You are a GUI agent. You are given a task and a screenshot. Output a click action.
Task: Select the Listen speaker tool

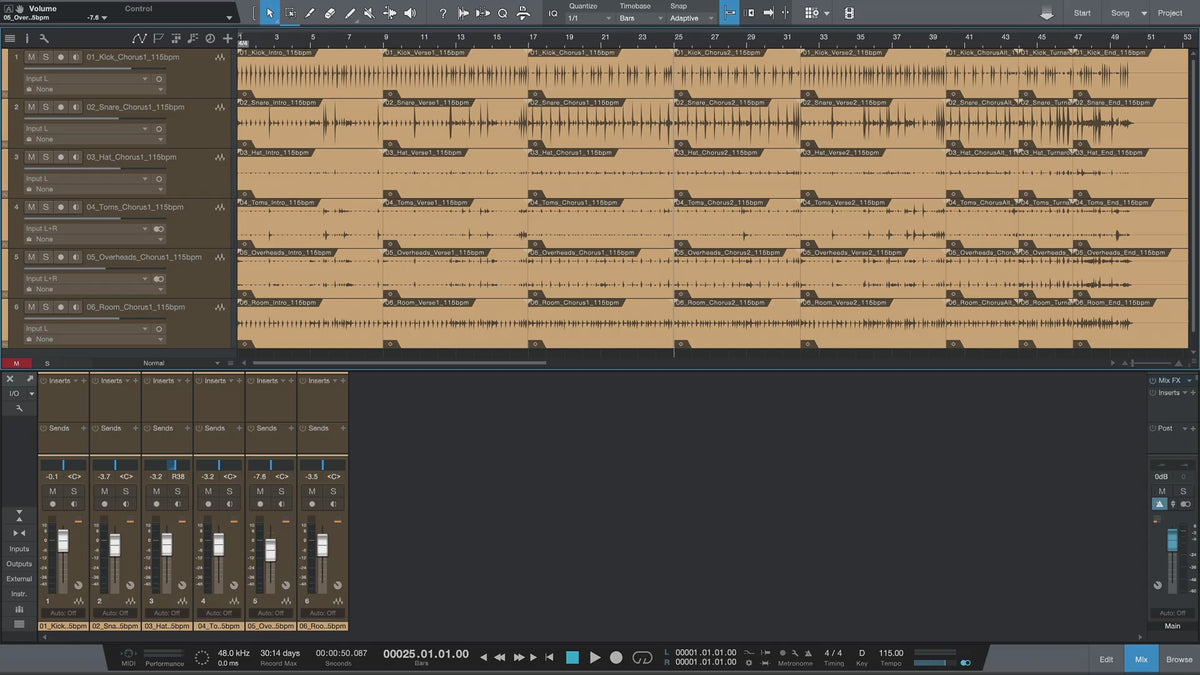[409, 13]
